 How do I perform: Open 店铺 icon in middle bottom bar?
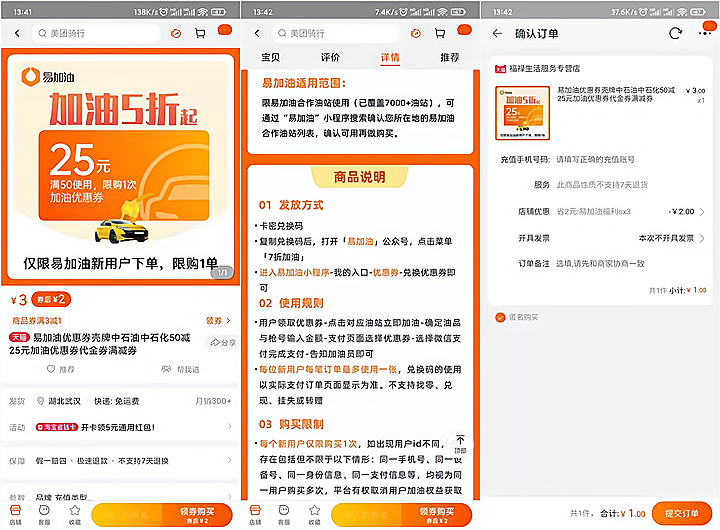(x=255, y=514)
